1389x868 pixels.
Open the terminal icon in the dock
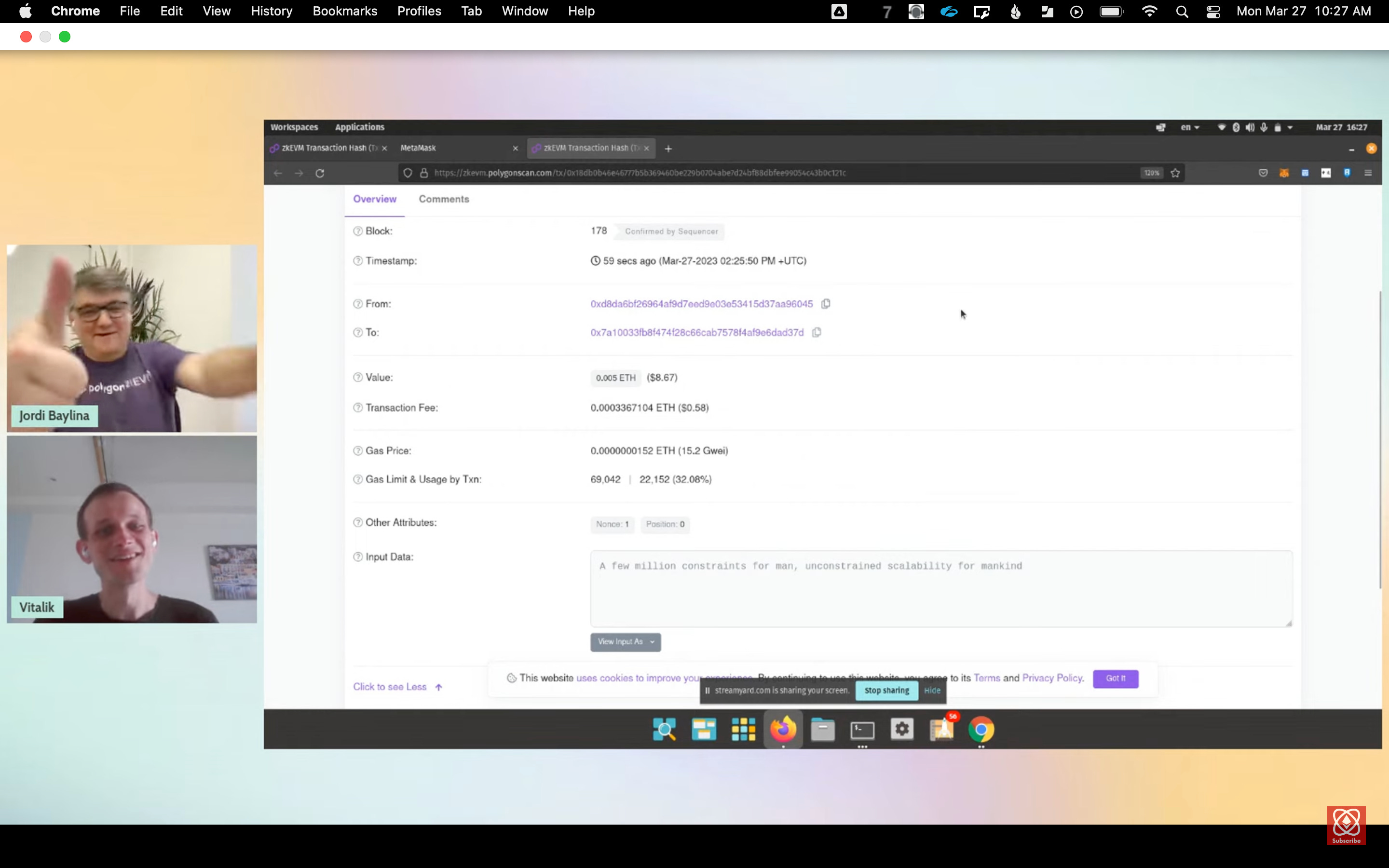(x=862, y=730)
